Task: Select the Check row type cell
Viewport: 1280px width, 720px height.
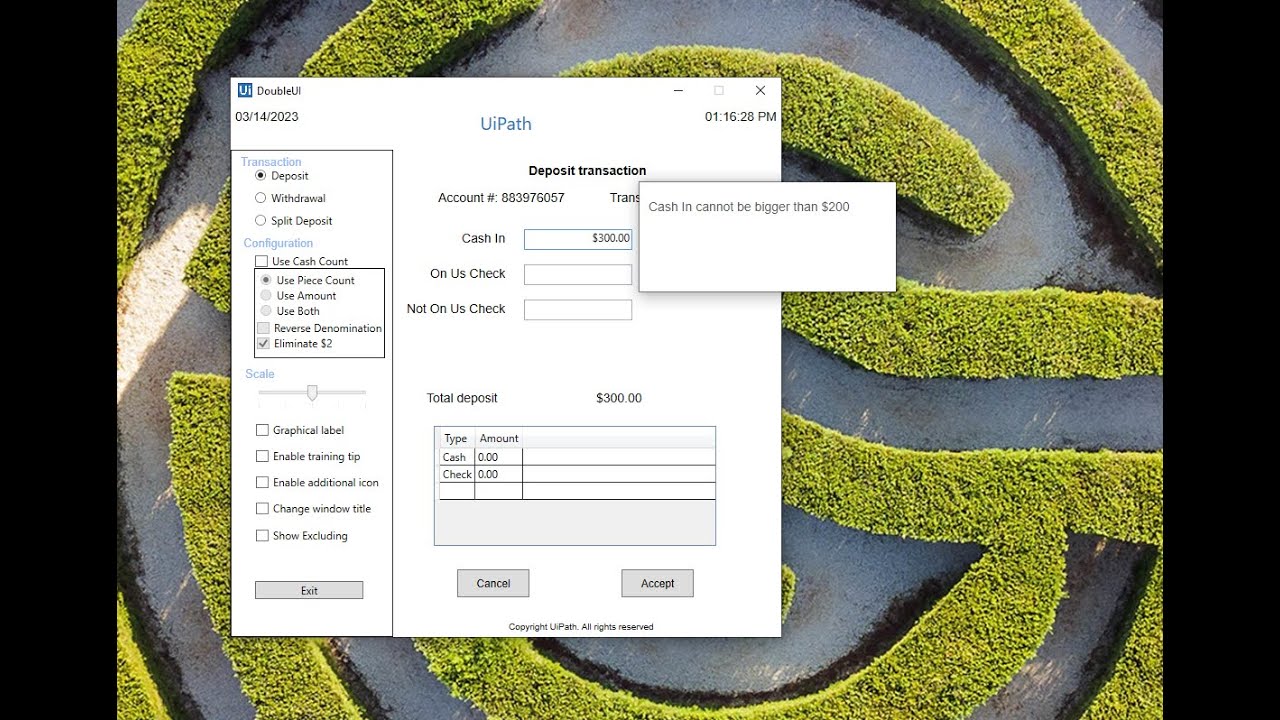Action: 457,475
